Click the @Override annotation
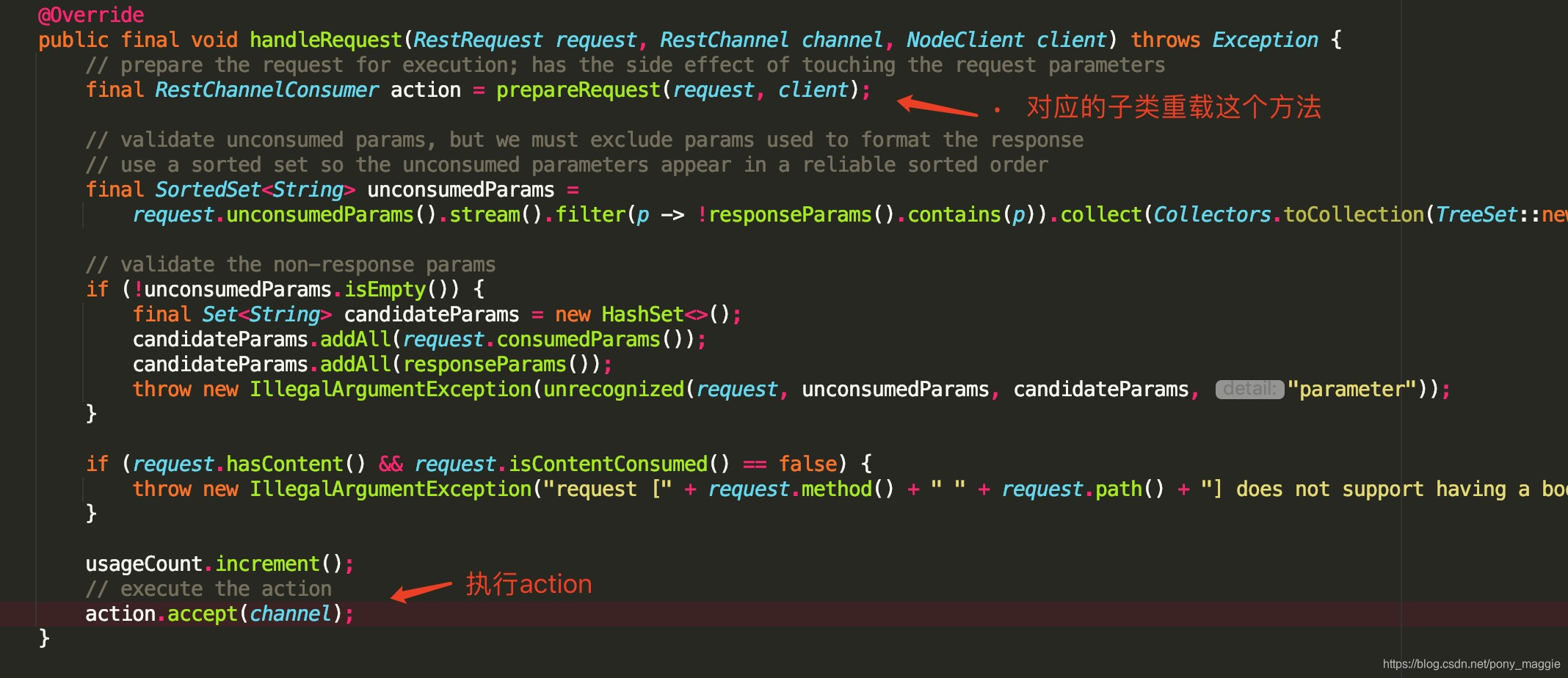Screen dimensions: 1568x678 (91, 15)
